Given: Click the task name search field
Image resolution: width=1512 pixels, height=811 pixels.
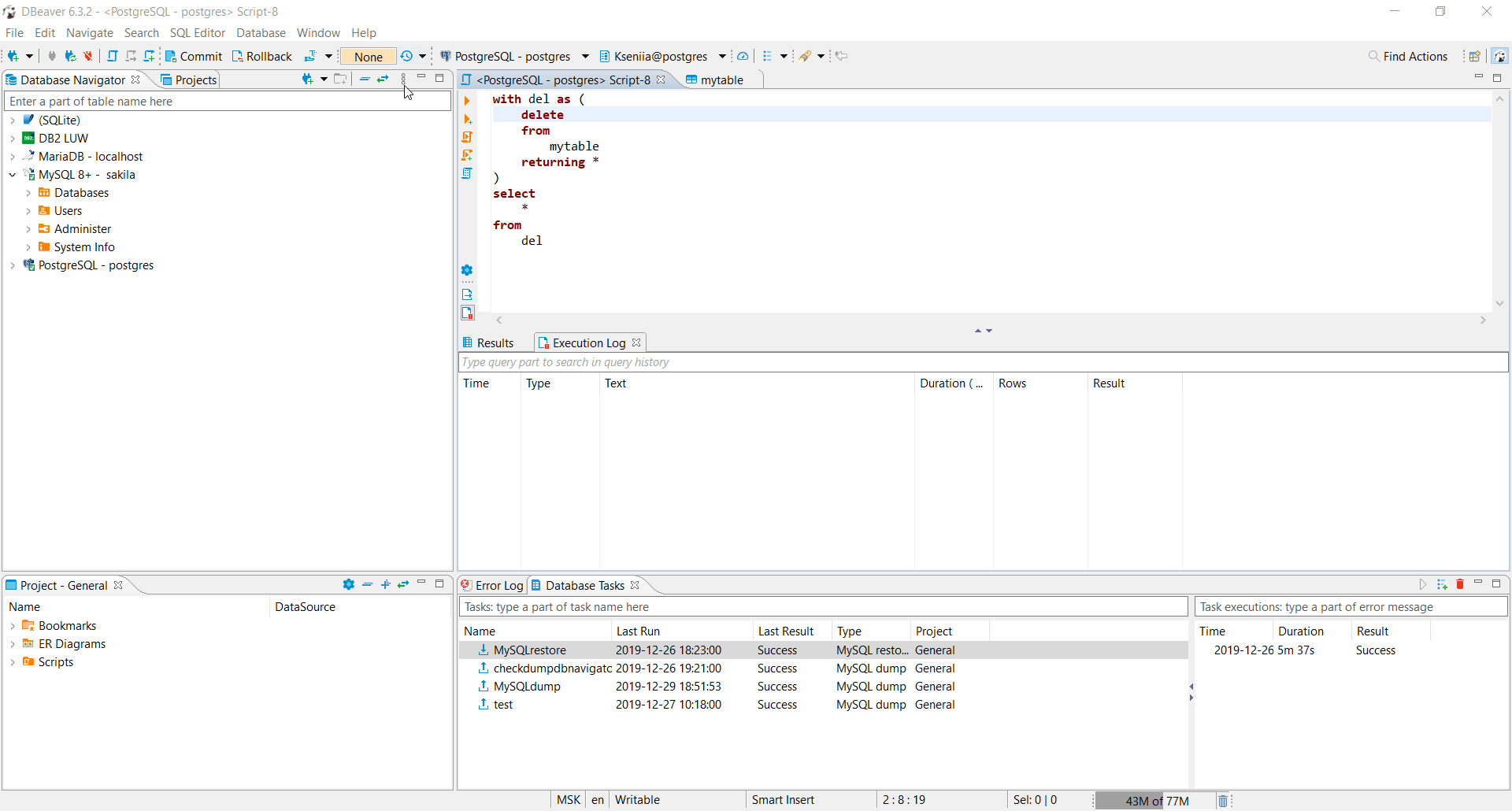Looking at the screenshot, I should 824,606.
